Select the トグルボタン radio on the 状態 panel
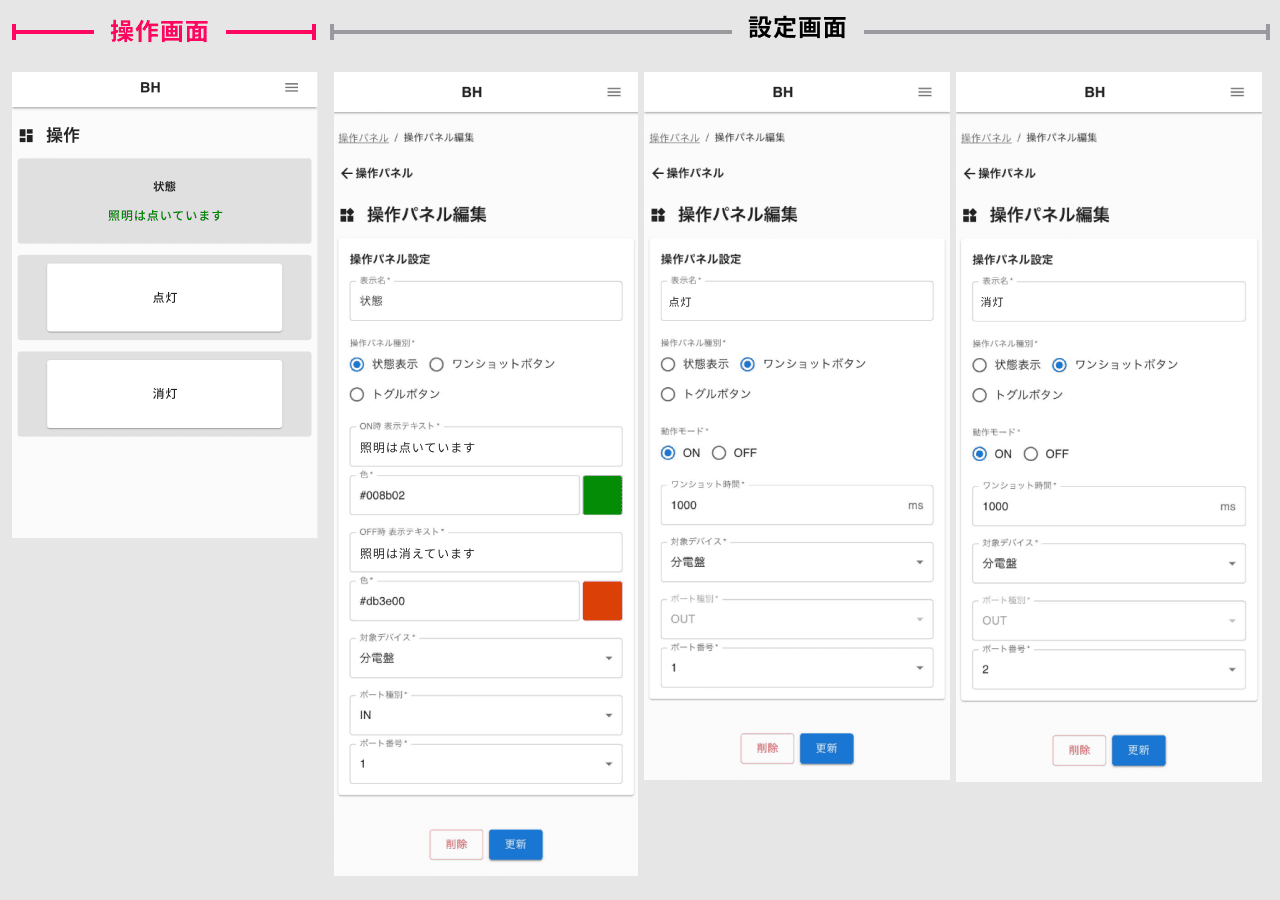The height and width of the screenshot is (900, 1280). coord(357,394)
